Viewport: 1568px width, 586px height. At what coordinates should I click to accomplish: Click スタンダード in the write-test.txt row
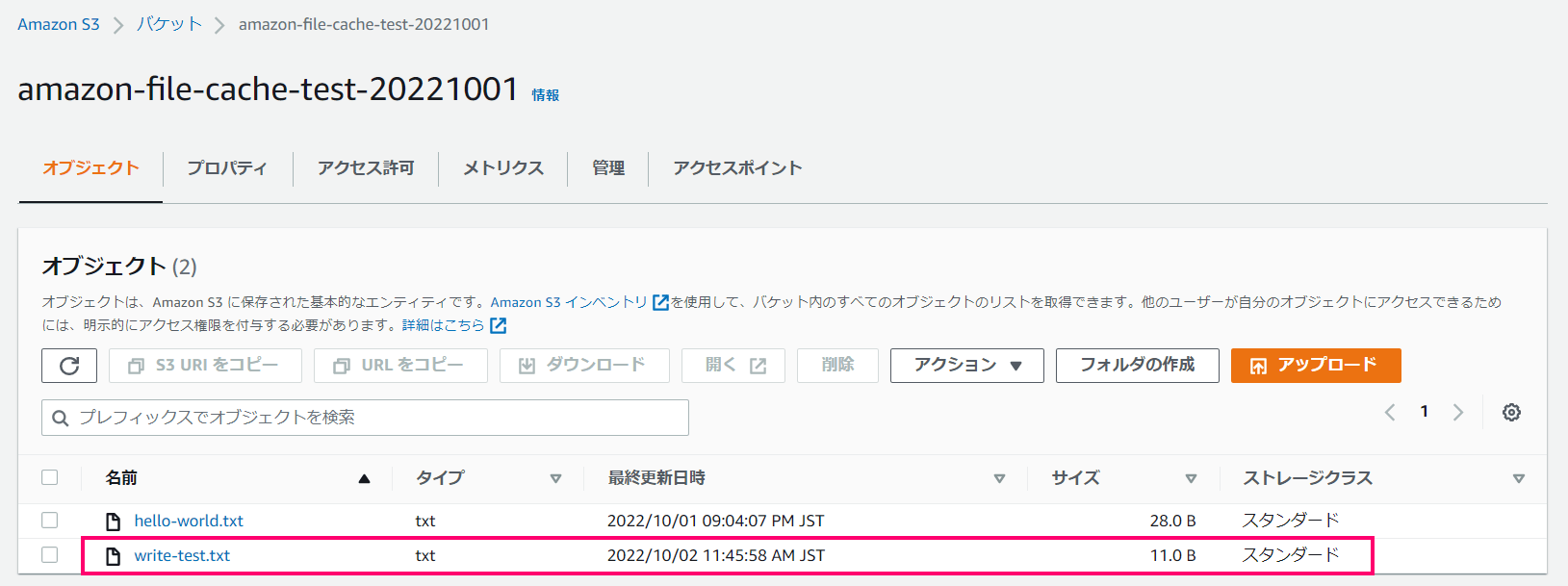pos(1291,555)
